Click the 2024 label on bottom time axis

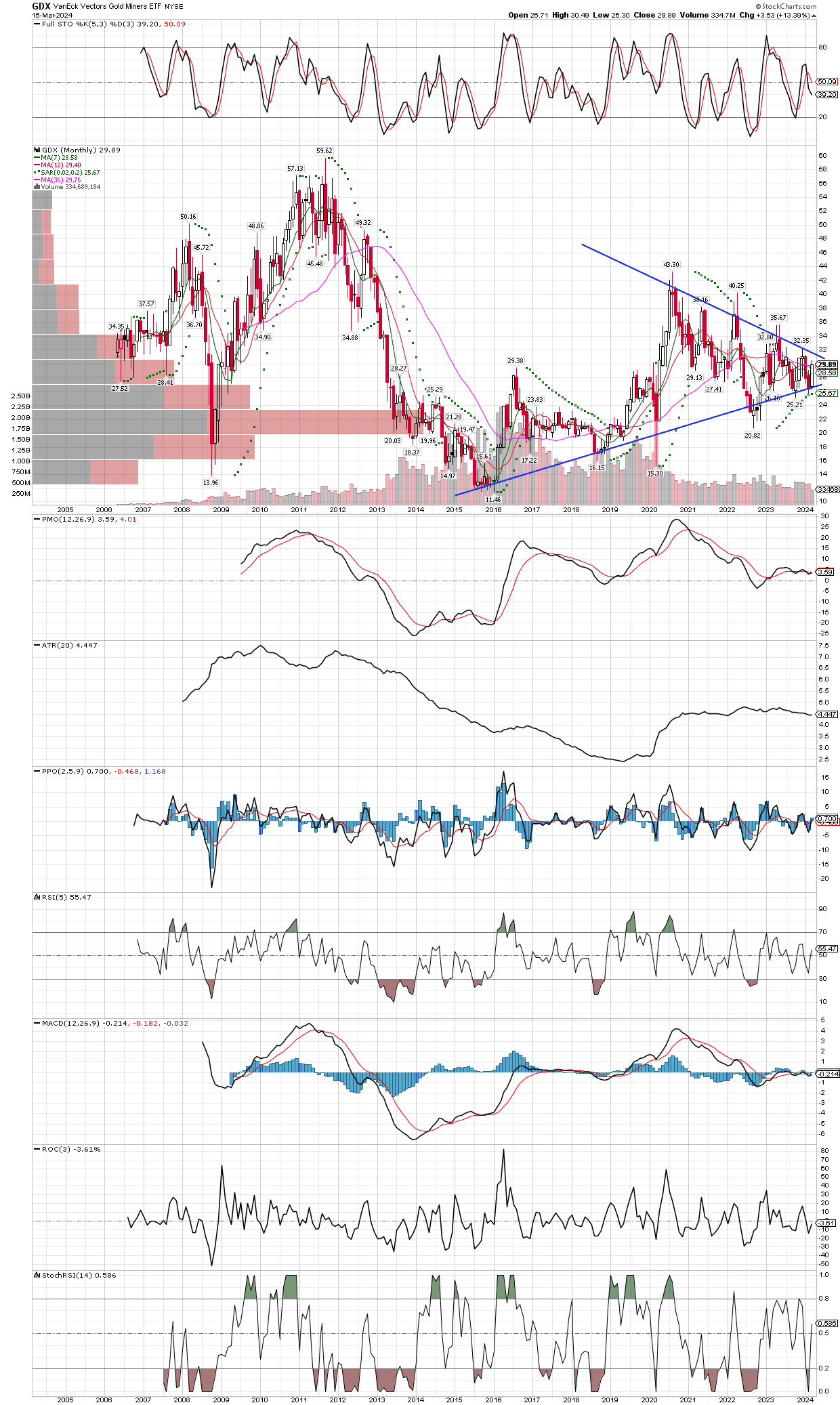point(805,1400)
